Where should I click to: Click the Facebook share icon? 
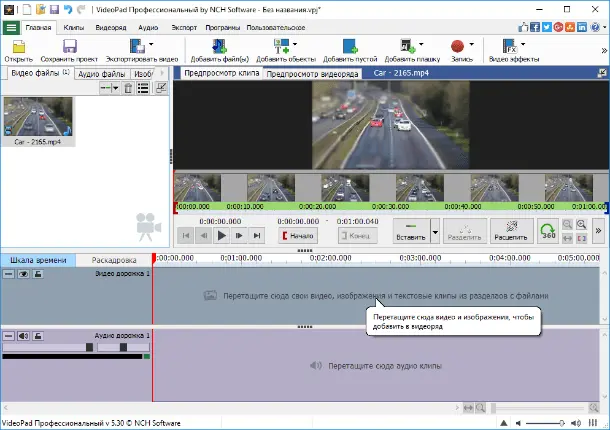pos(535,27)
